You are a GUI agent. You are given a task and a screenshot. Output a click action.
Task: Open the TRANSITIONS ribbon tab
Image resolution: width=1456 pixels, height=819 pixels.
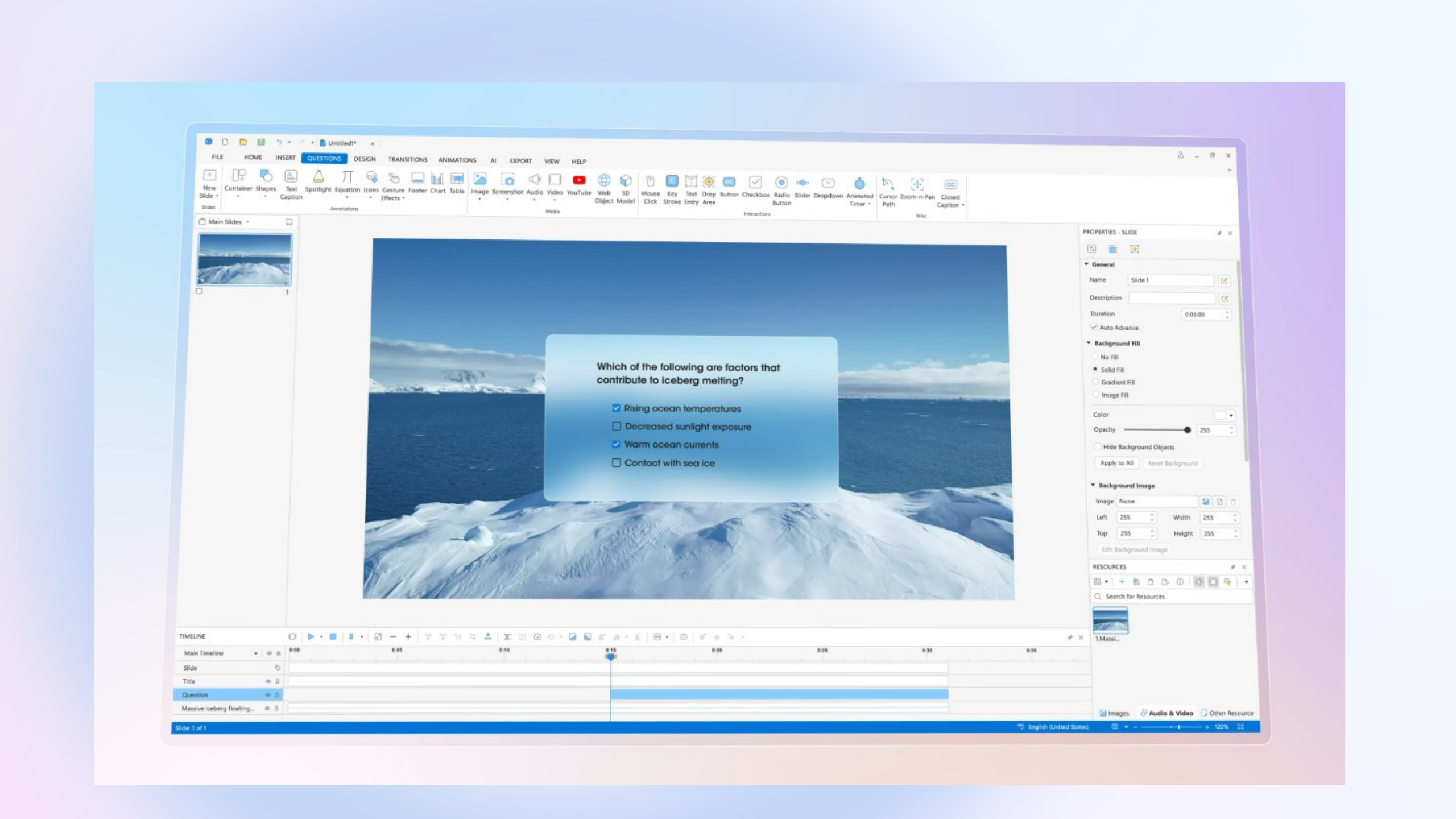click(x=407, y=159)
